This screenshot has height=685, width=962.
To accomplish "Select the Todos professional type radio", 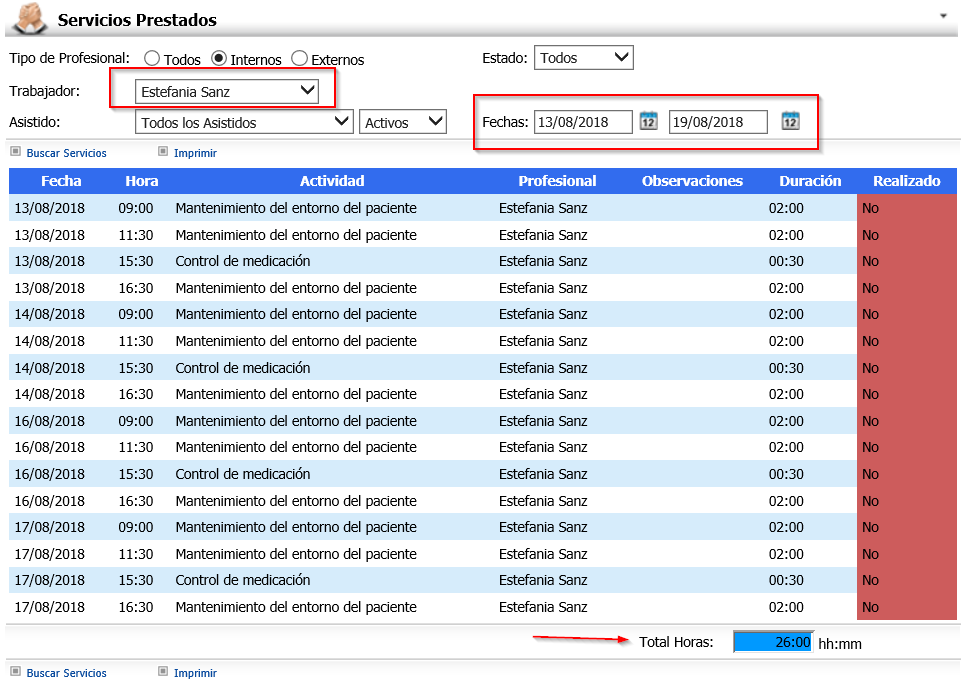I will coord(152,59).
